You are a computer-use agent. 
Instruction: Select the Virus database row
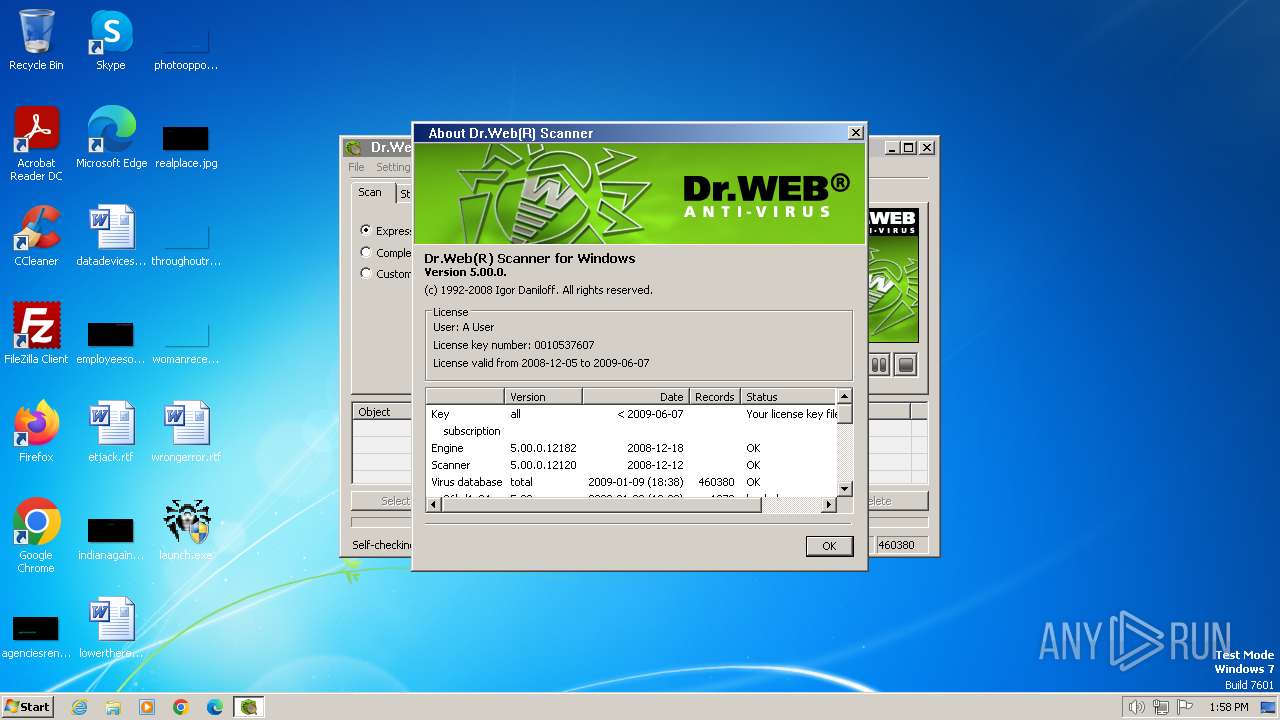631,482
